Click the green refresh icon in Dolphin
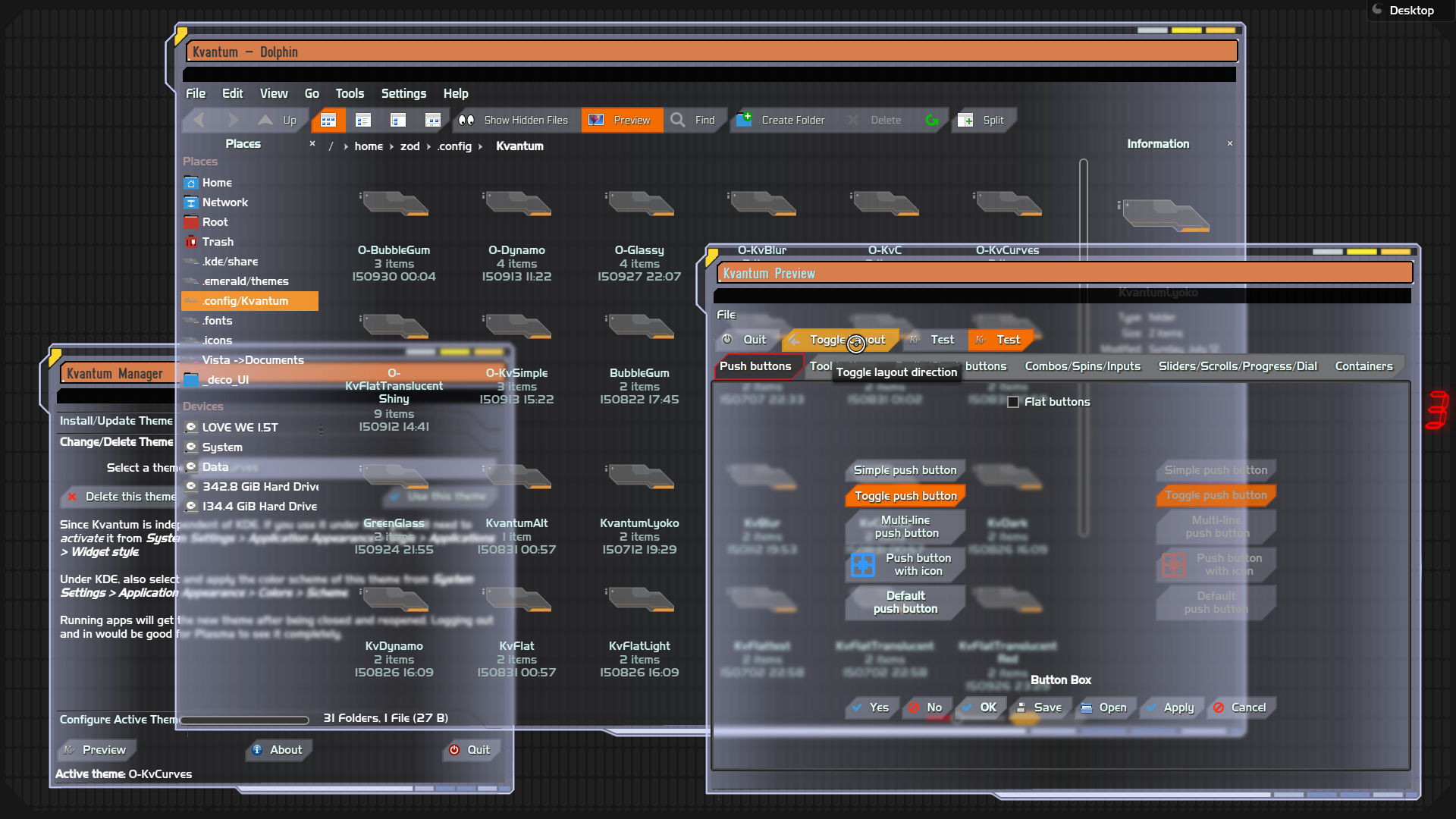Viewport: 1456px width, 819px height. (x=932, y=120)
